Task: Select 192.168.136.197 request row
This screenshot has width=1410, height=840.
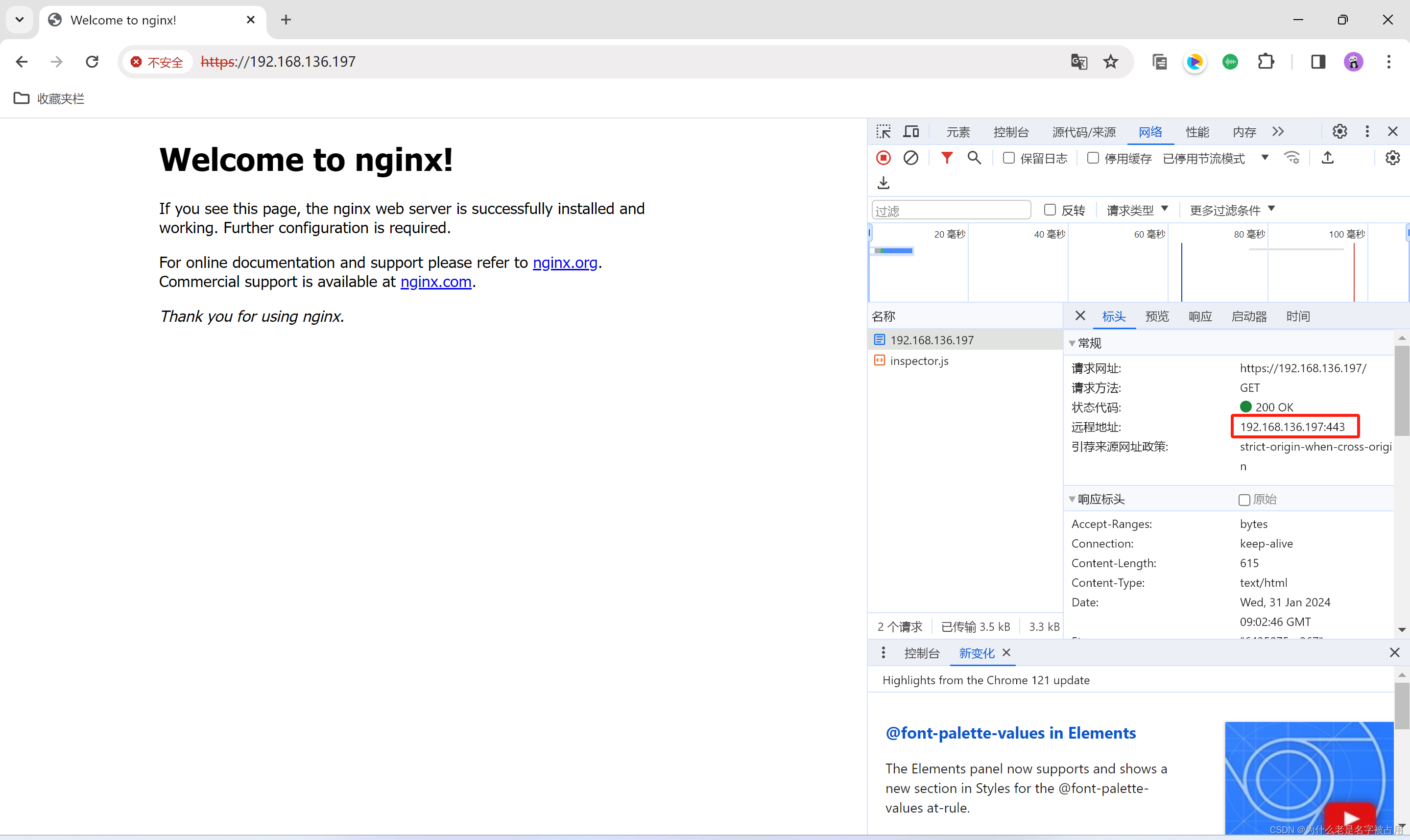Action: tap(965, 339)
